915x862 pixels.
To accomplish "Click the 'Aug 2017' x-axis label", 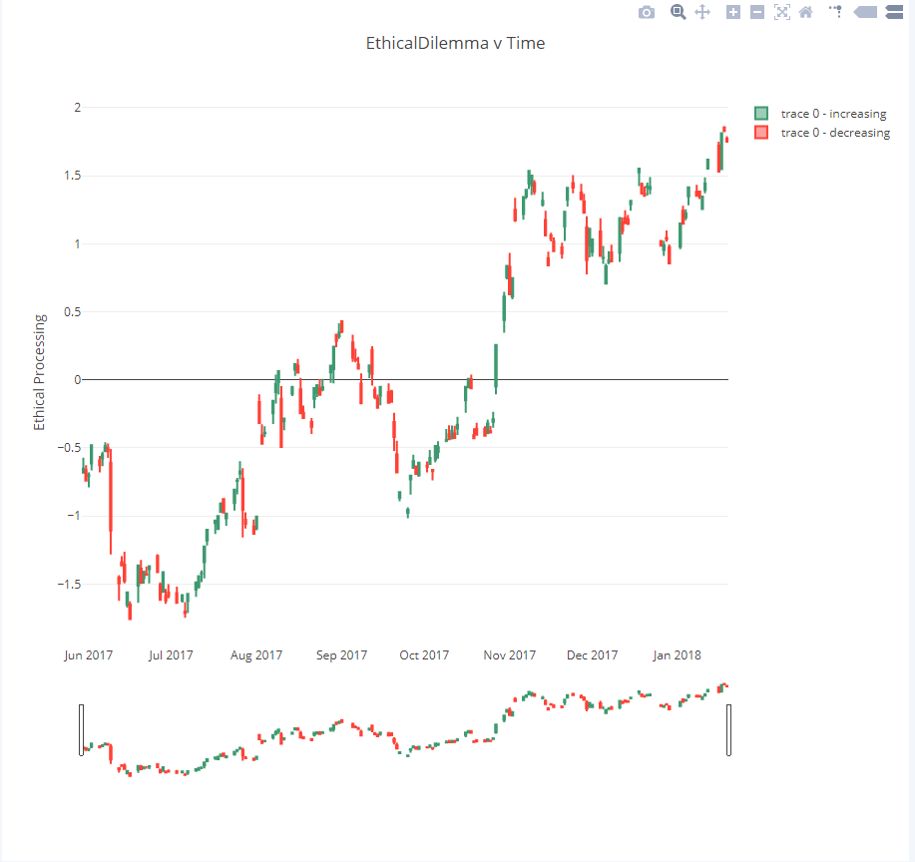I will (x=256, y=655).
